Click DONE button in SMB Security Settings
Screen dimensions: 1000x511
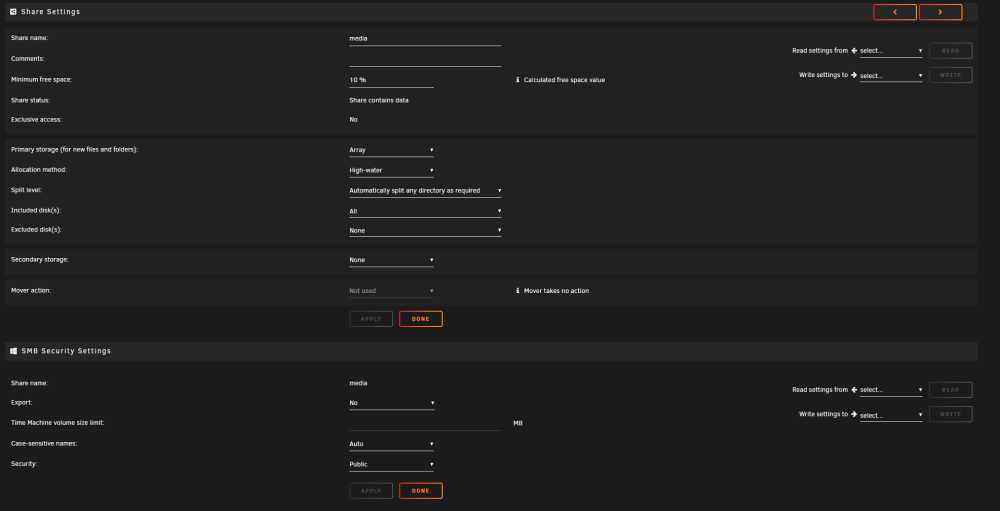[x=421, y=491]
